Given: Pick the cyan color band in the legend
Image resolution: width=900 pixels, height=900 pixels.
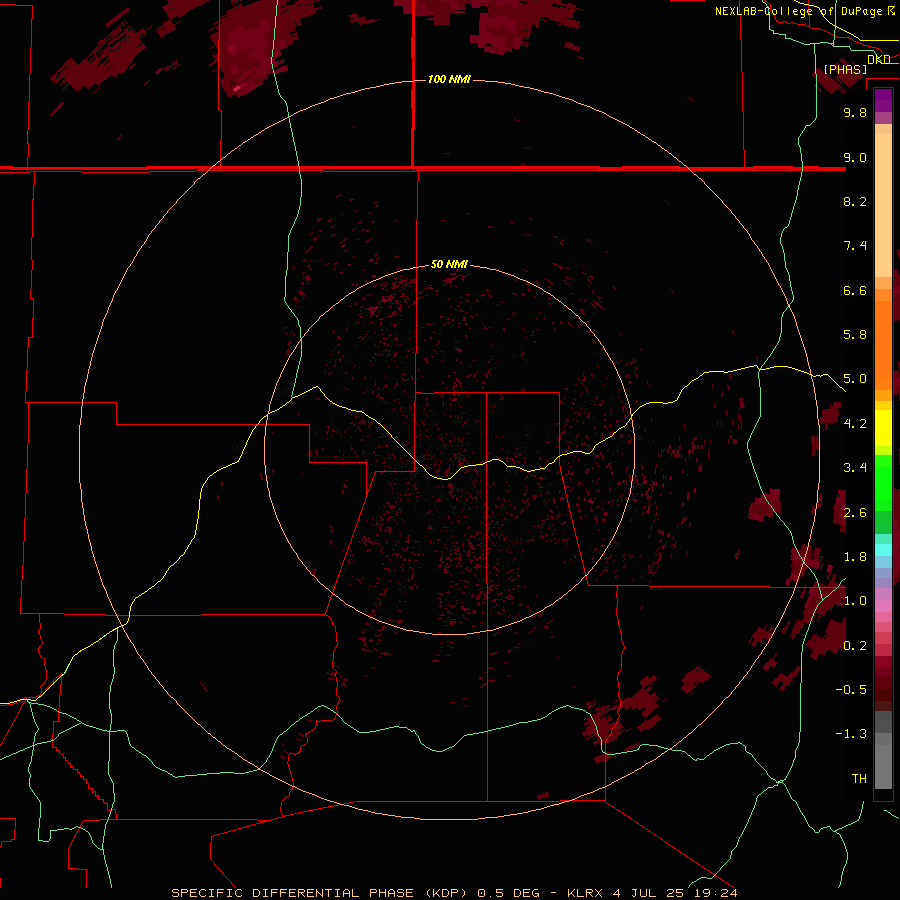Looking at the screenshot, I should coord(883,550).
